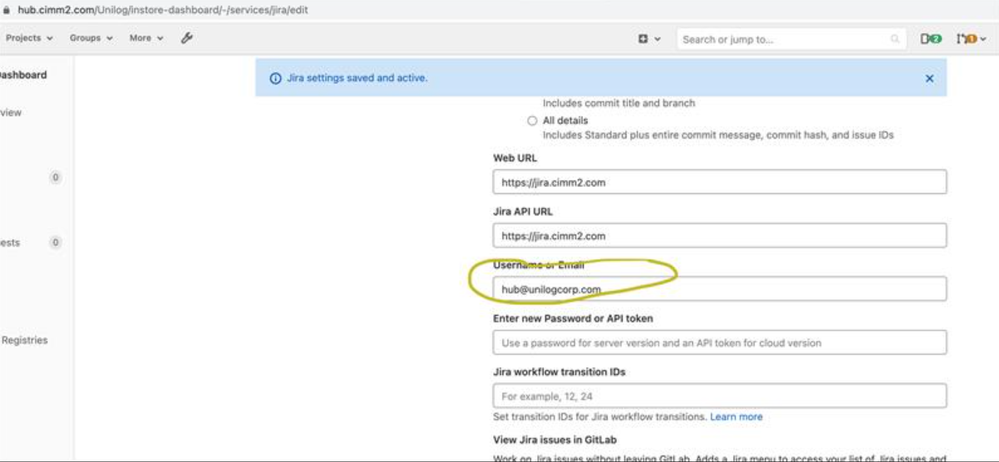
Task: Open the create-new dropdown chevron
Action: click(658, 40)
